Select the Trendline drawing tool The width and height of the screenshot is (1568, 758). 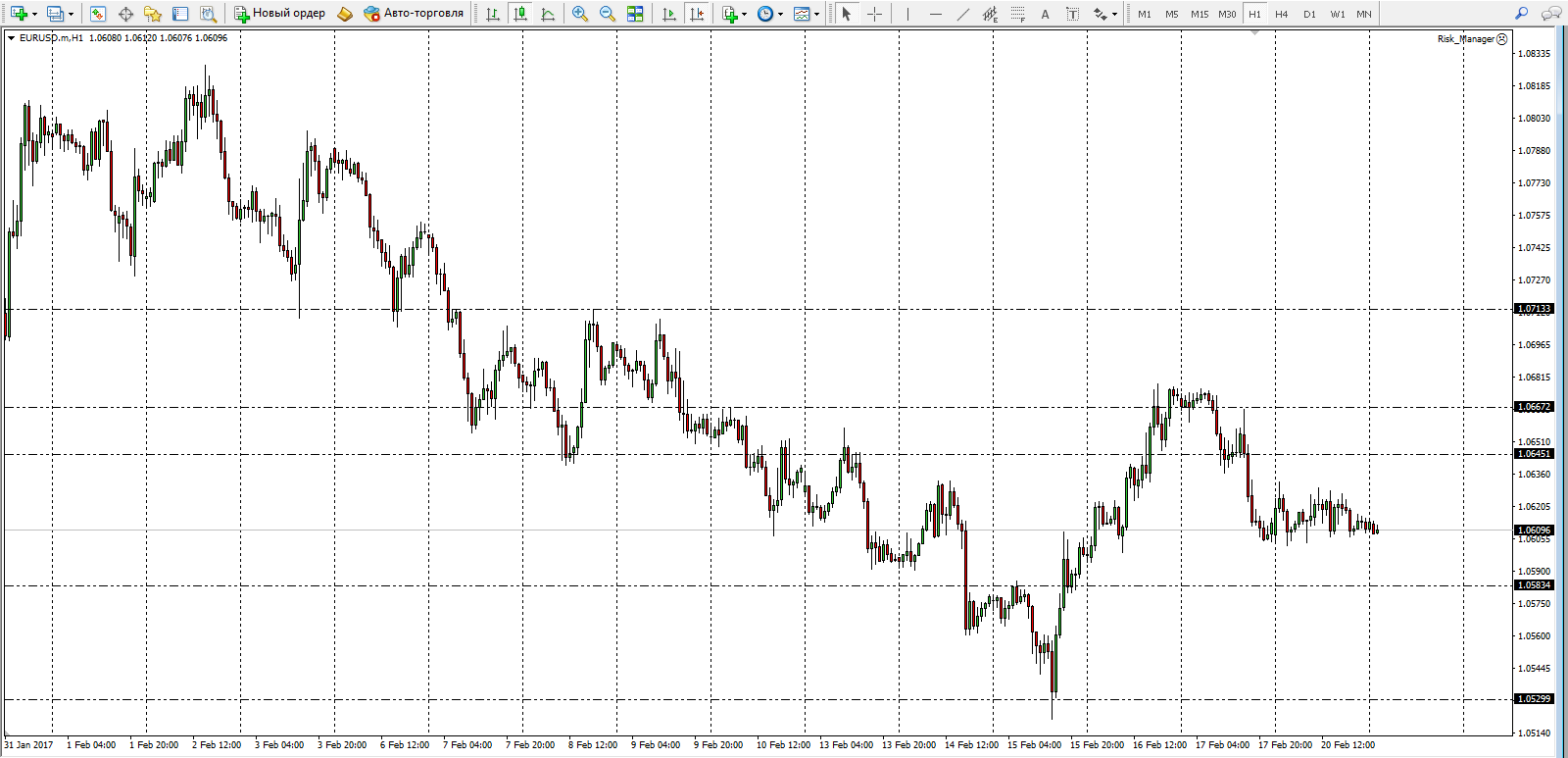963,14
